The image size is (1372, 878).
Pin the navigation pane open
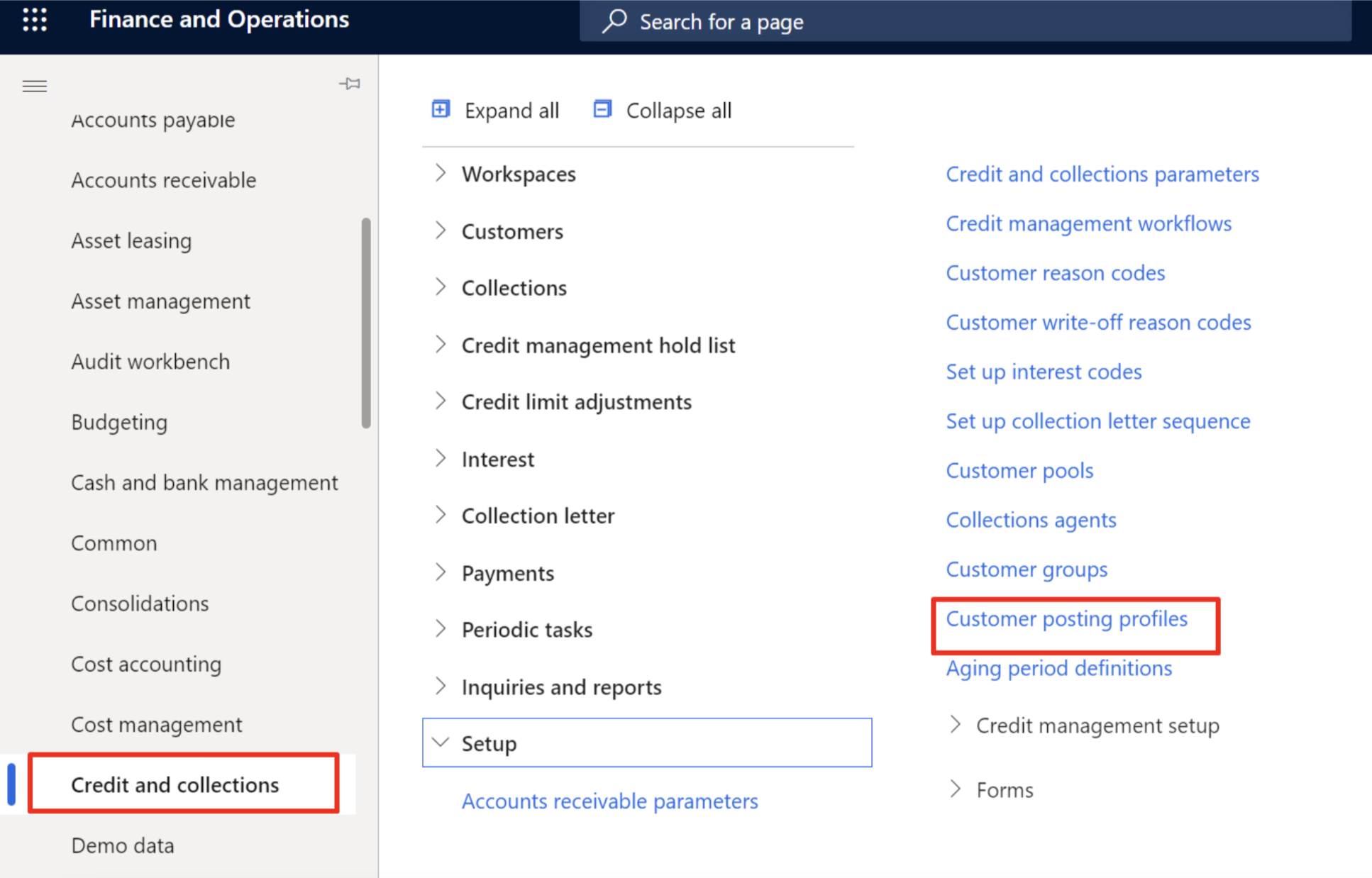coord(350,84)
